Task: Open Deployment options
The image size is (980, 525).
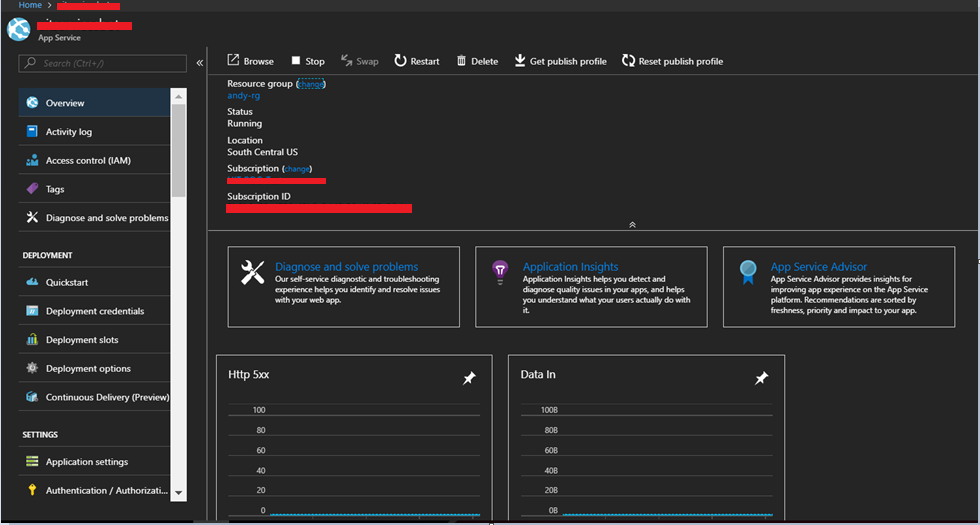Action: tap(94, 368)
